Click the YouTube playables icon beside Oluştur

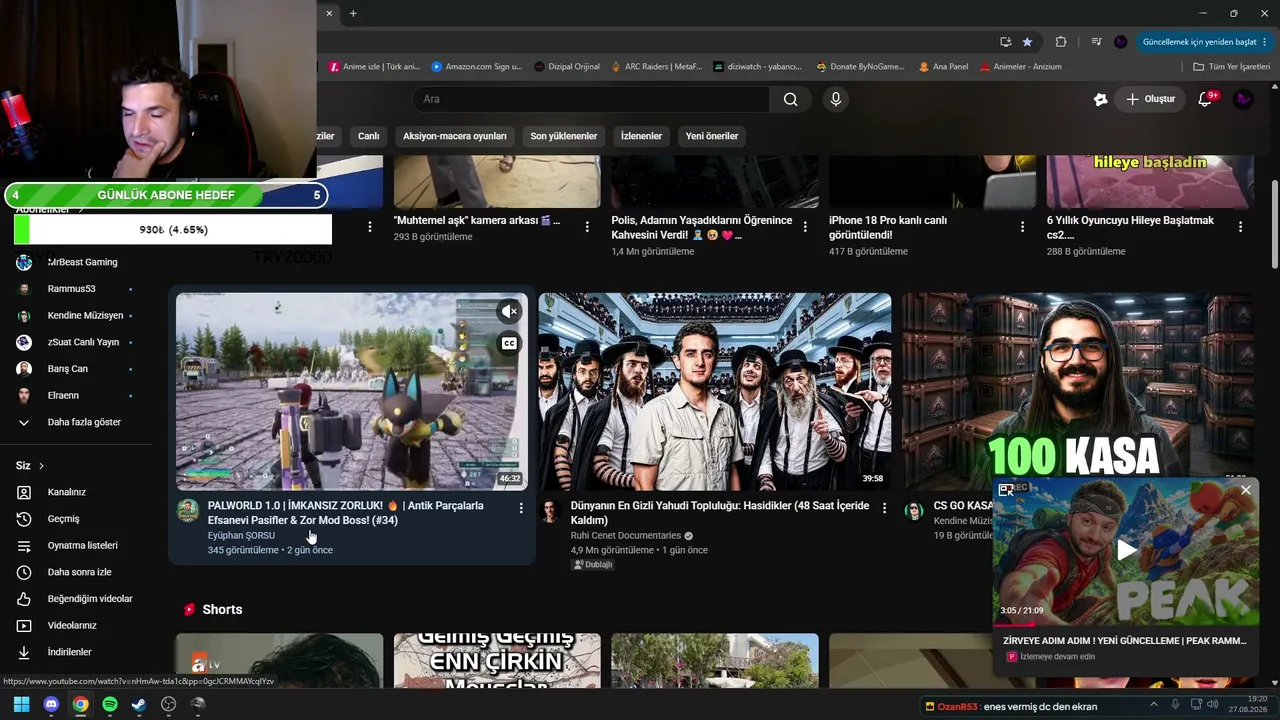coord(1100,99)
